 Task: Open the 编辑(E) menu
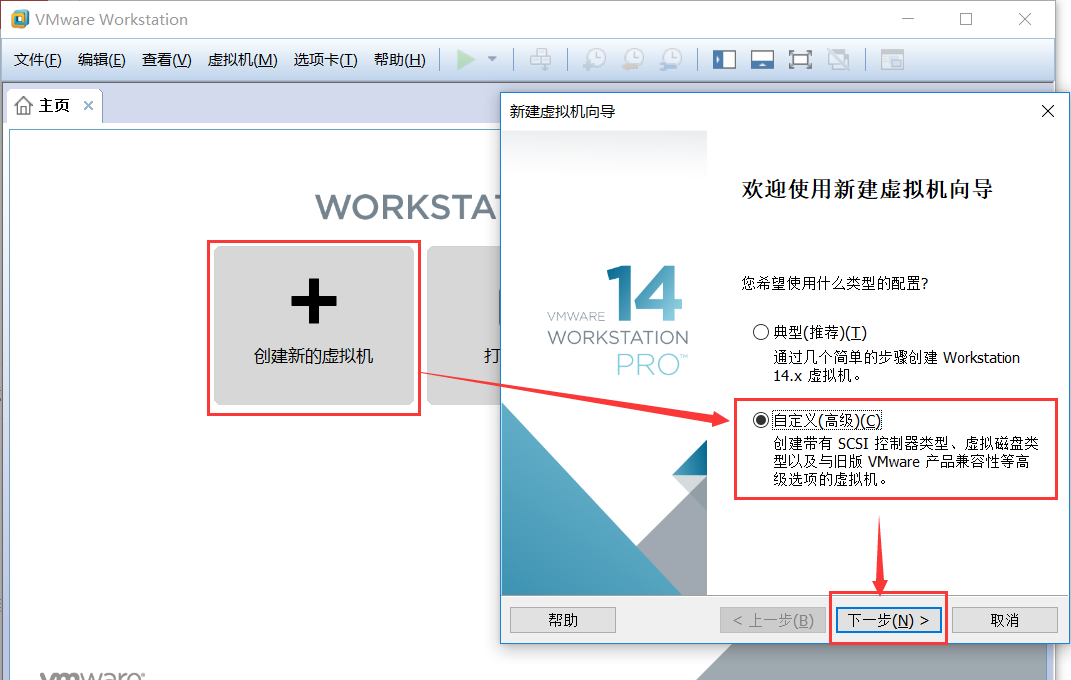[102, 60]
